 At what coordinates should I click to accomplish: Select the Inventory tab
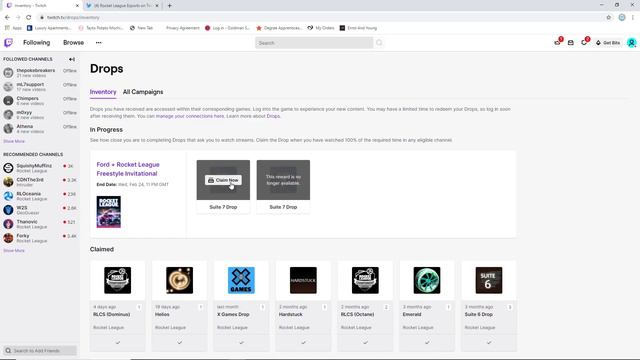(103, 92)
